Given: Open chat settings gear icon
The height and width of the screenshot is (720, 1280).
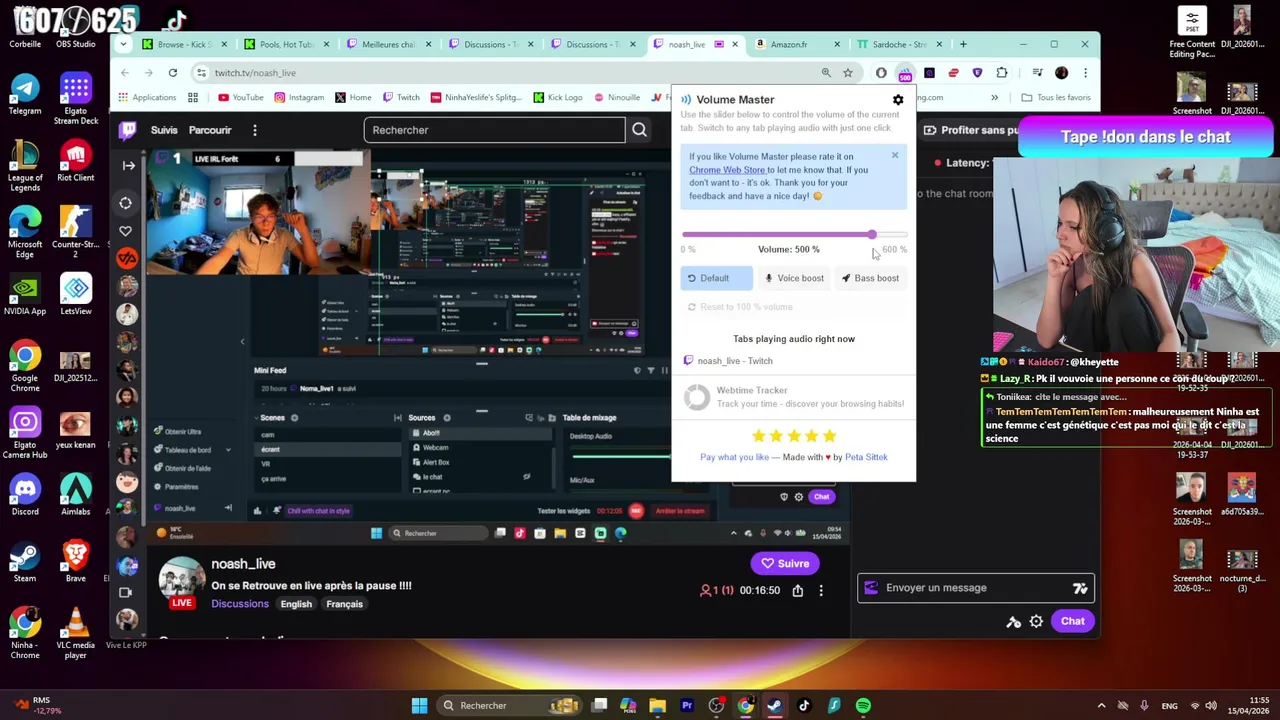Looking at the screenshot, I should point(1036,622).
